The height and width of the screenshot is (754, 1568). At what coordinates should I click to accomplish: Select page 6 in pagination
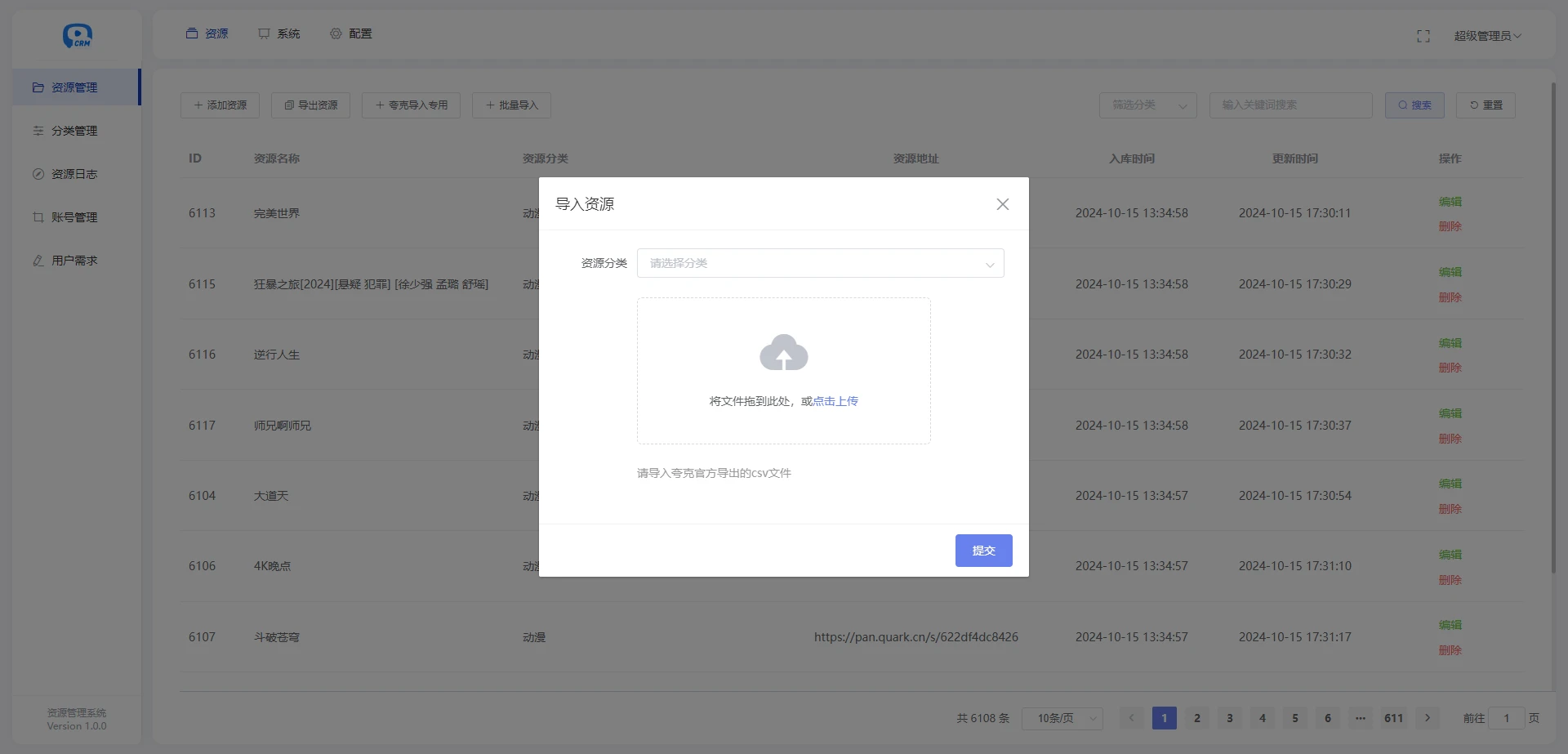pyautogui.click(x=1328, y=718)
